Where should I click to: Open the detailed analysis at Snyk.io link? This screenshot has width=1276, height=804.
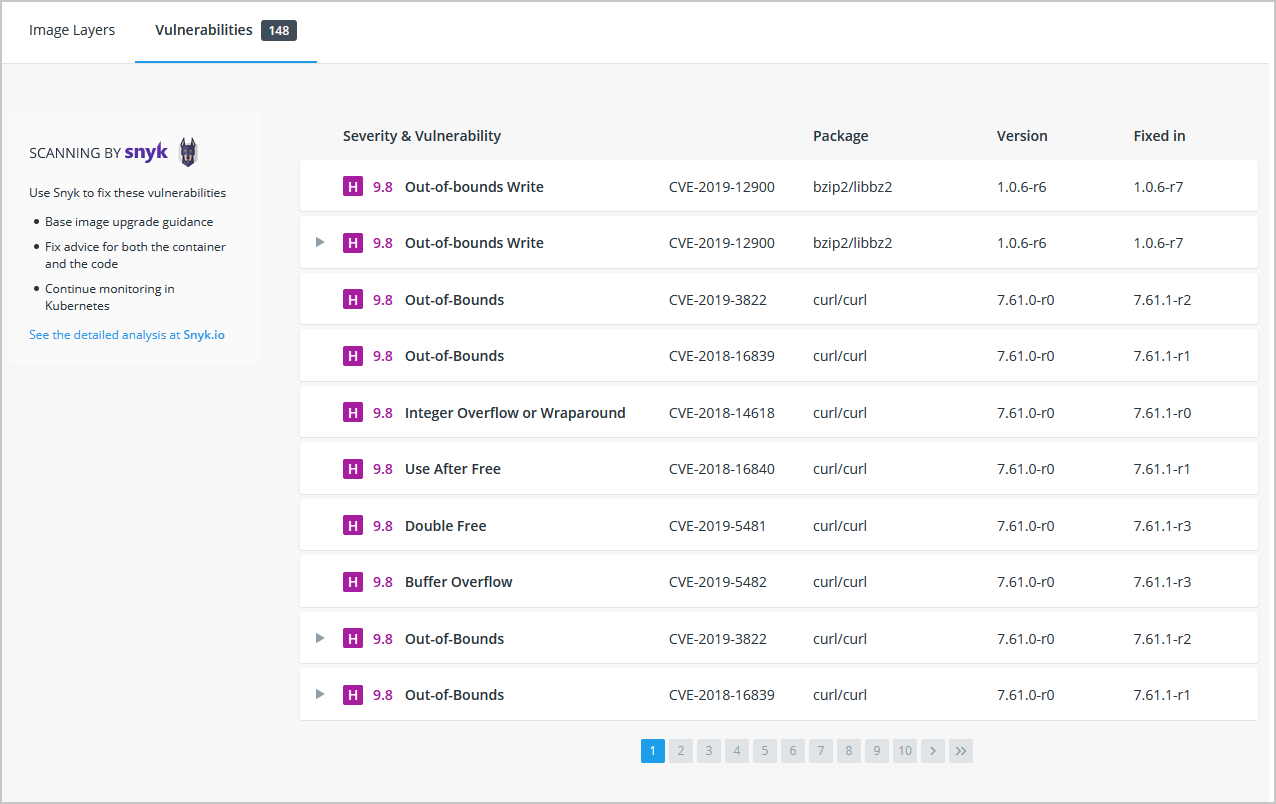pyautogui.click(x=127, y=334)
